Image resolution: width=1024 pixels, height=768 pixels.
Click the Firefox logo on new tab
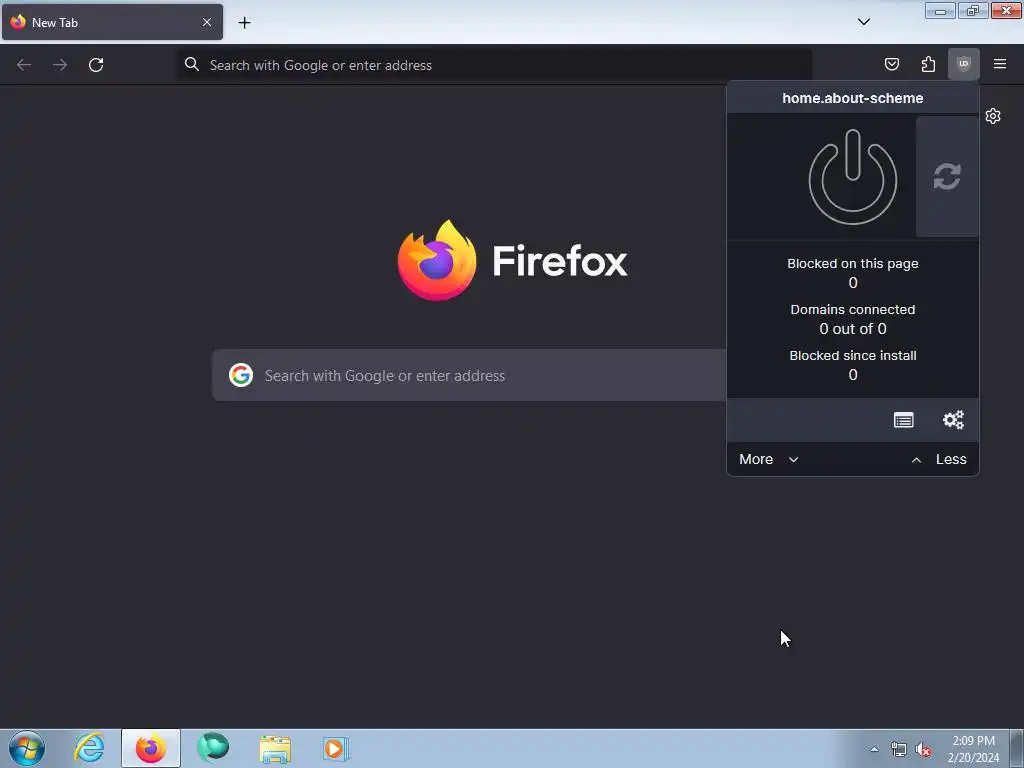(513, 260)
